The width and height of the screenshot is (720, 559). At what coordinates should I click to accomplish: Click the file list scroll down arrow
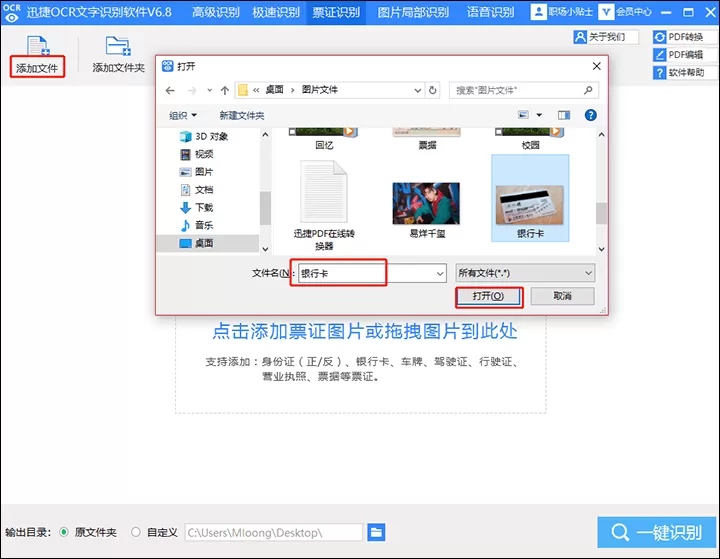(602, 249)
